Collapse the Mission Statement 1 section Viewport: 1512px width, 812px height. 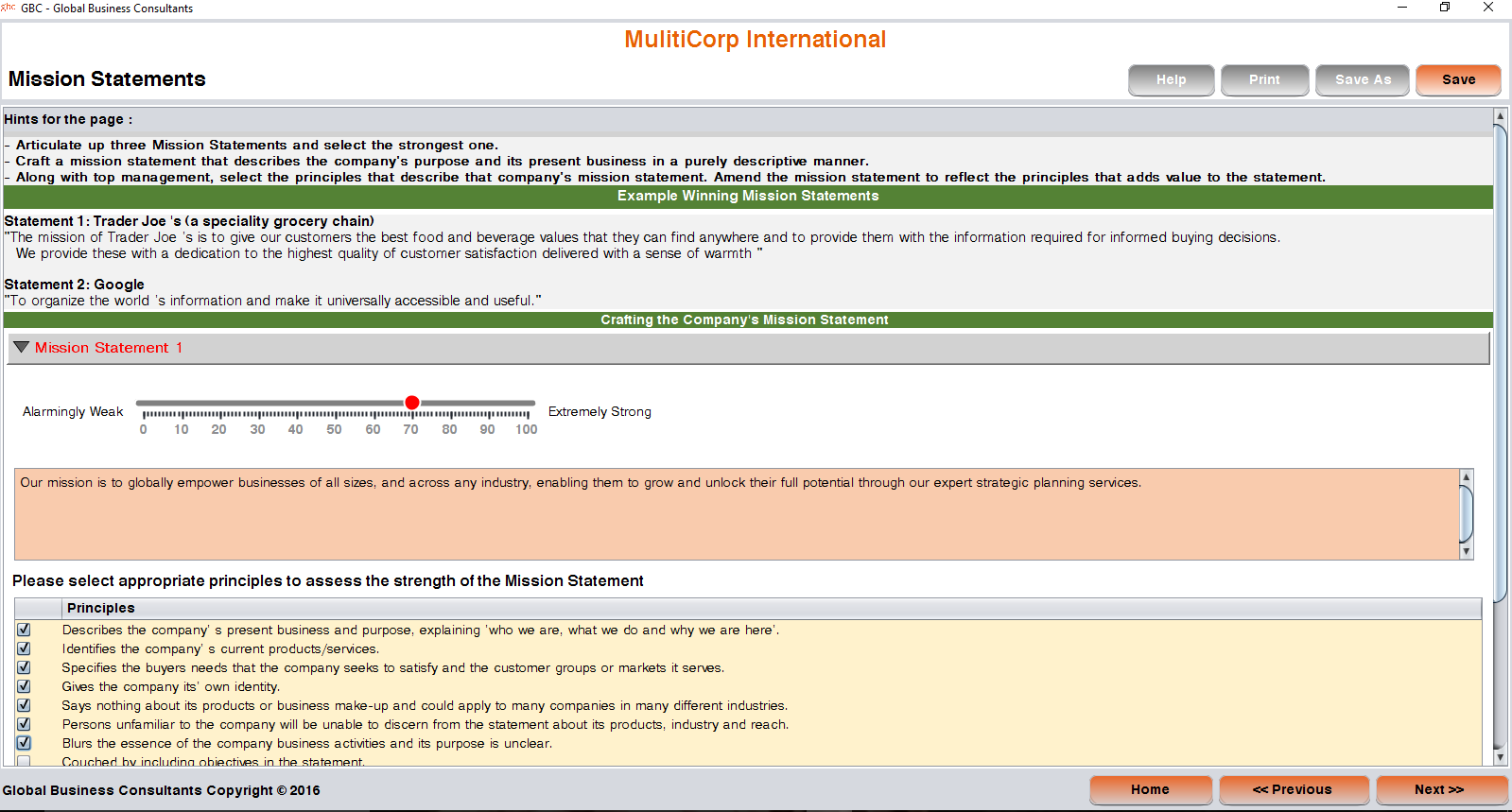(21, 348)
